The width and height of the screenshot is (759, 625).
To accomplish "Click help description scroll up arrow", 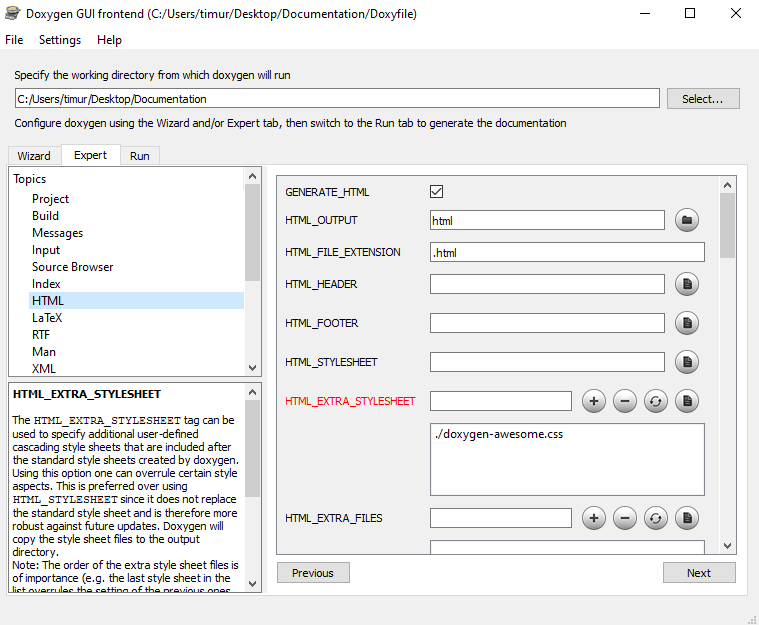I will click(252, 392).
